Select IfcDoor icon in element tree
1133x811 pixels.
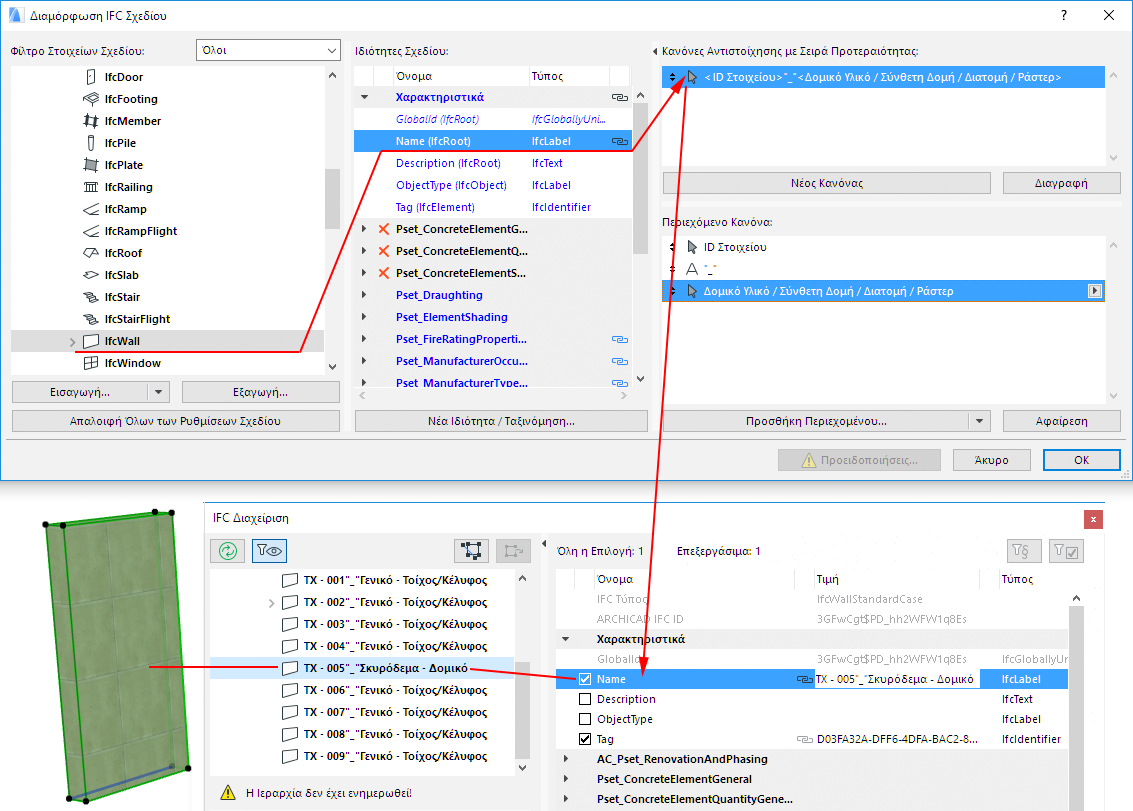tap(91, 77)
